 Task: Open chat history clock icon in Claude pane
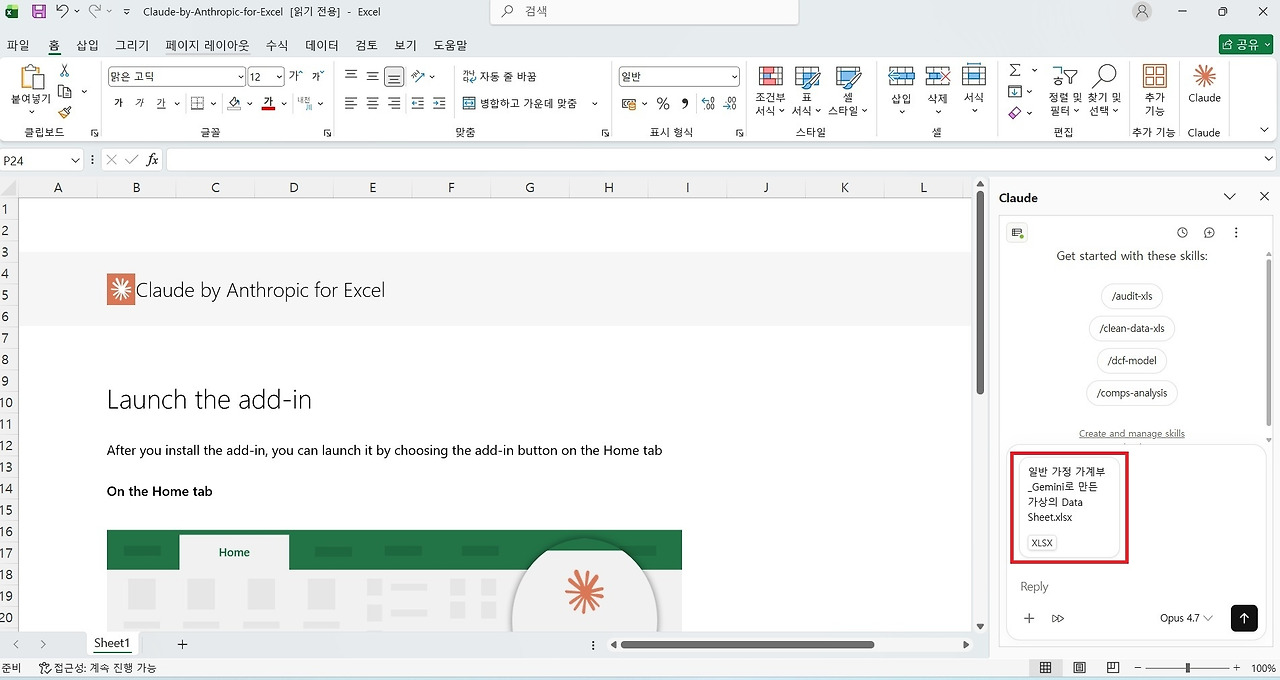click(x=1182, y=232)
